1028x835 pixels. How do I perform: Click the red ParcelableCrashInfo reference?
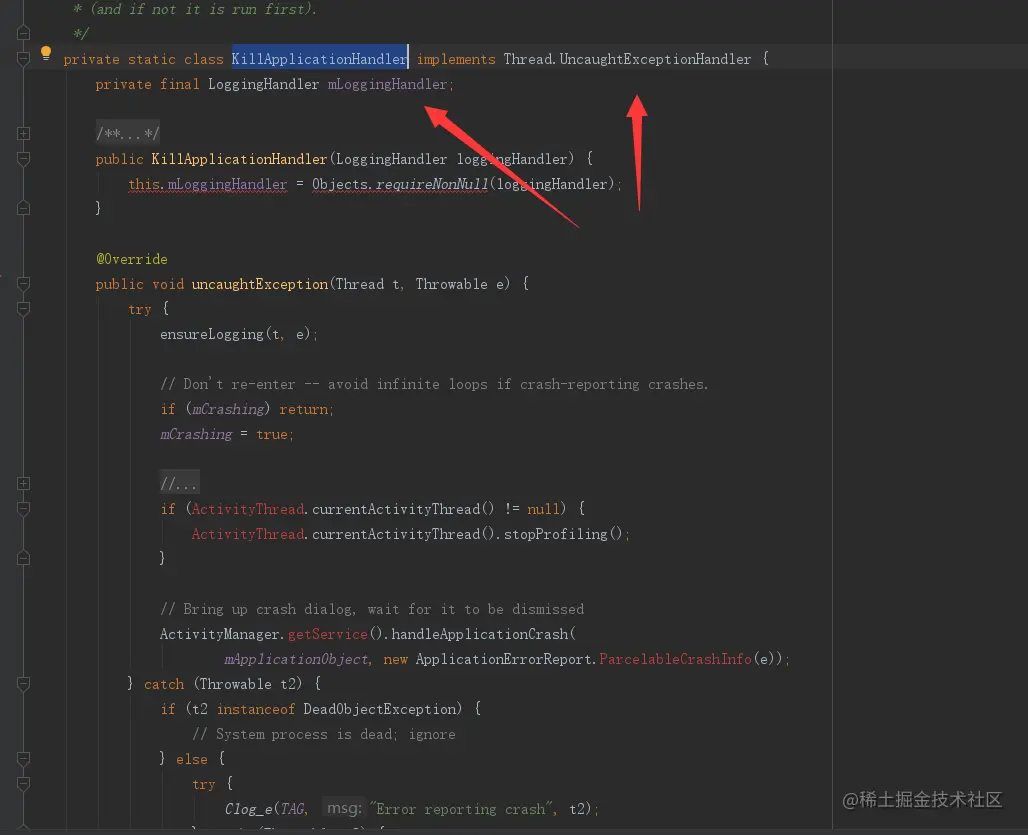coord(675,659)
